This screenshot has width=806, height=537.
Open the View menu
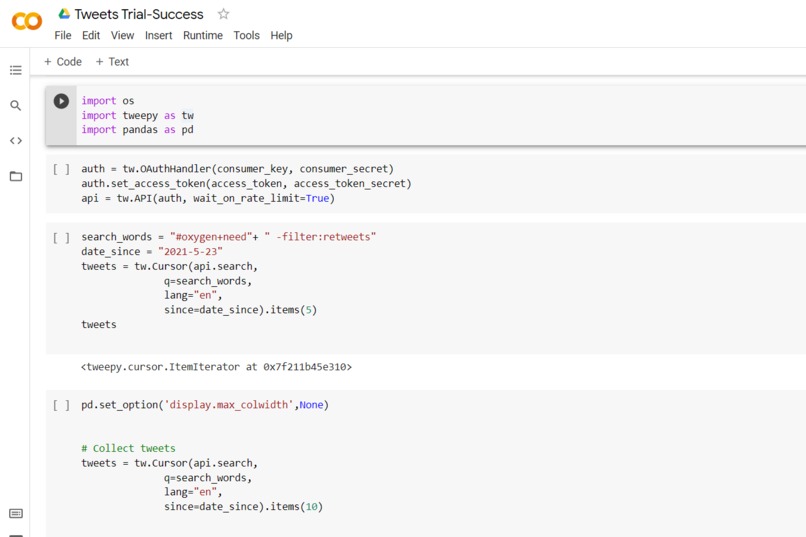pos(122,35)
